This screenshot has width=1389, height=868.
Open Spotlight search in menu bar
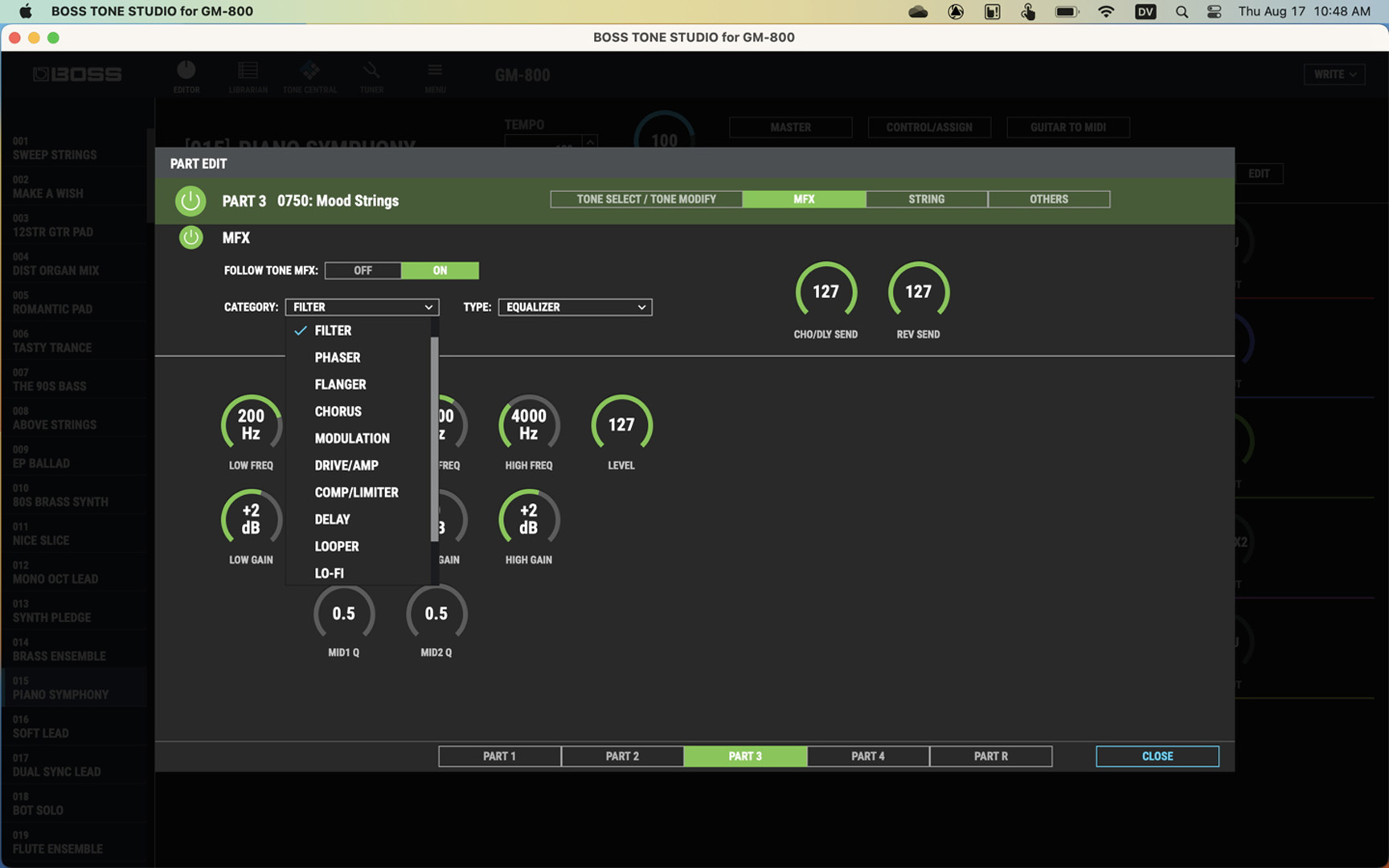1181,11
